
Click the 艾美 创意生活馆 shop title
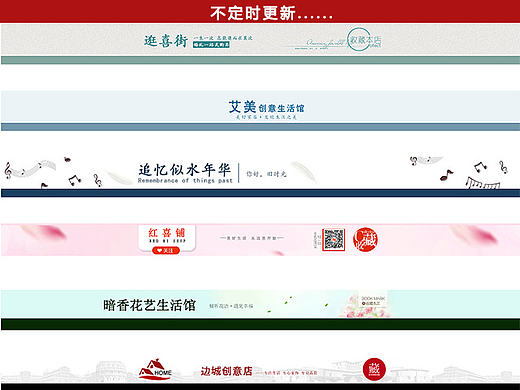click(x=266, y=107)
